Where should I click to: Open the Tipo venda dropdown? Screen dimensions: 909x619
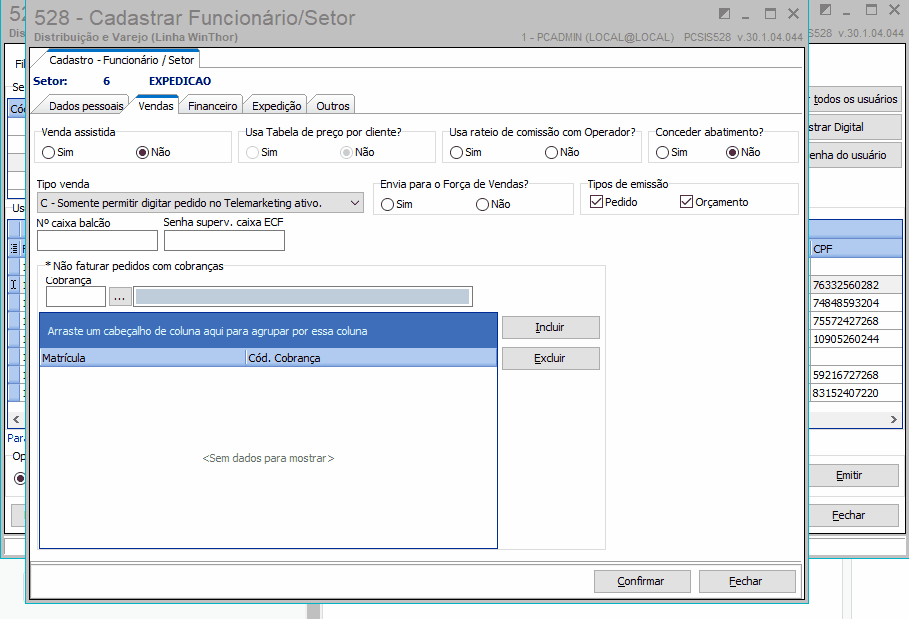355,203
